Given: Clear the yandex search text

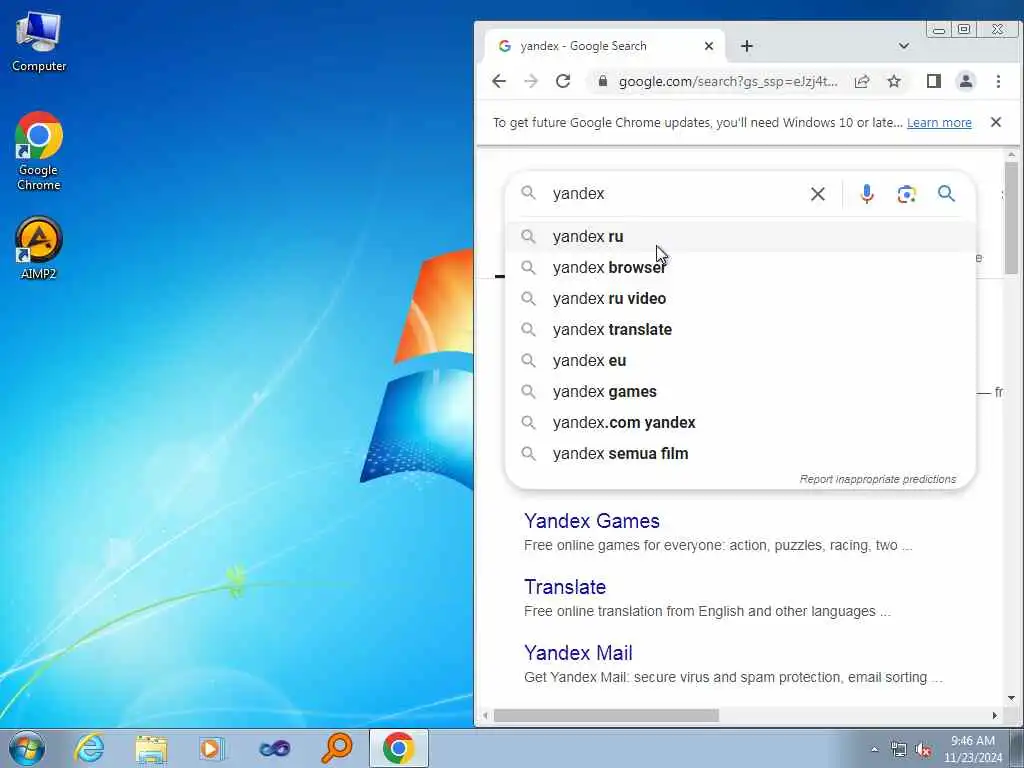Looking at the screenshot, I should (818, 194).
